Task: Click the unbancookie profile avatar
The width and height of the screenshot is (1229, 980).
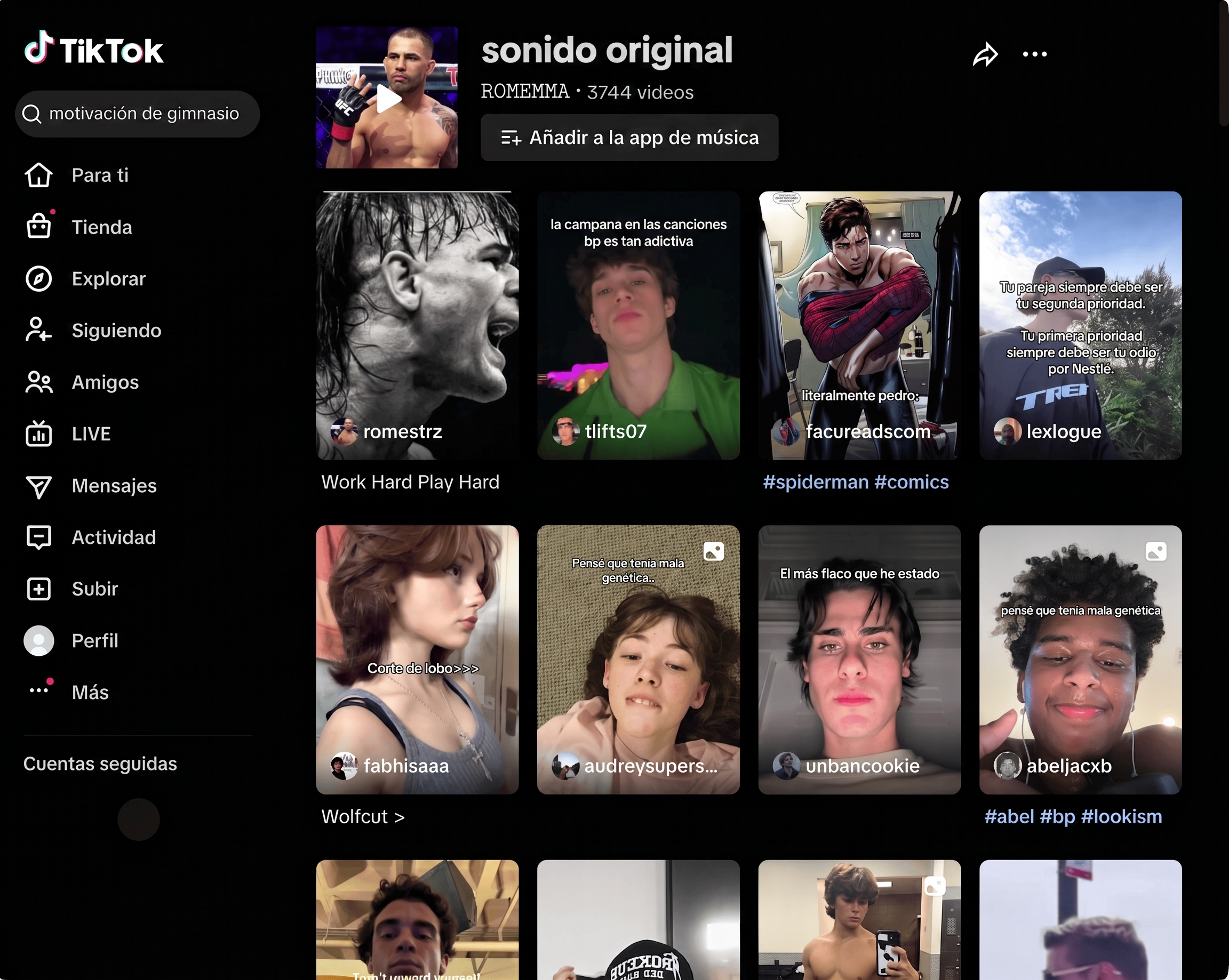Action: coord(787,766)
